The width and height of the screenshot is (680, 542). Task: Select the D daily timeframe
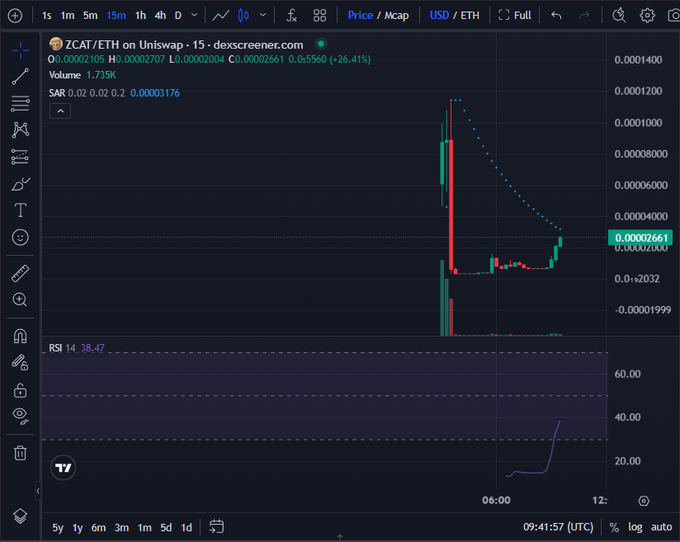pyautogui.click(x=178, y=16)
